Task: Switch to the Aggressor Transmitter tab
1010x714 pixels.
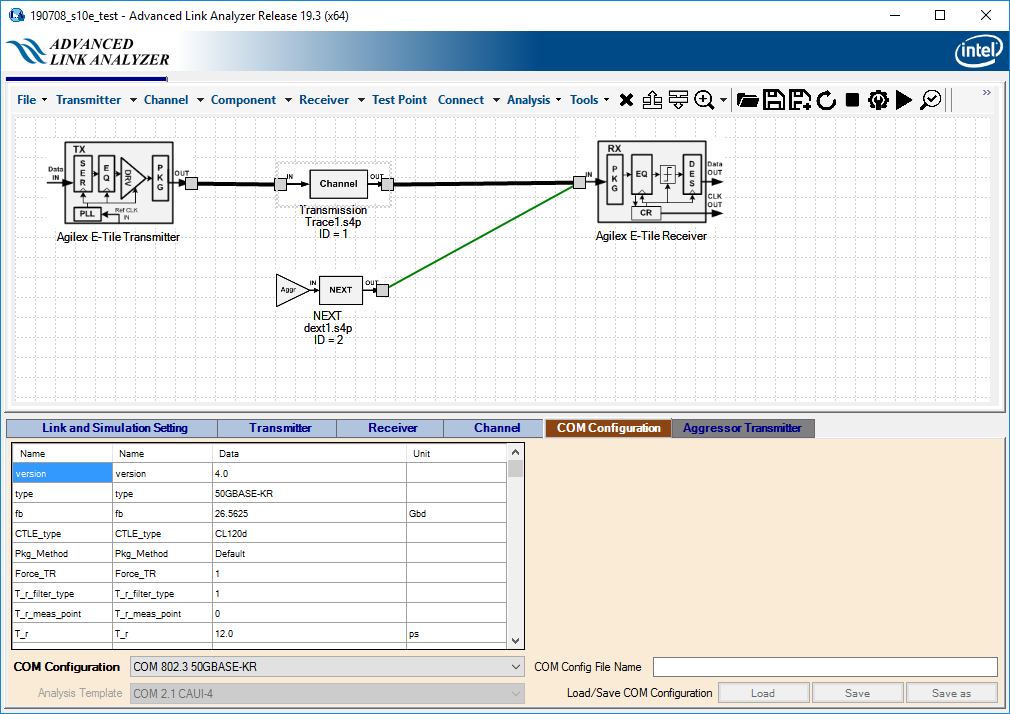Action: click(742, 428)
